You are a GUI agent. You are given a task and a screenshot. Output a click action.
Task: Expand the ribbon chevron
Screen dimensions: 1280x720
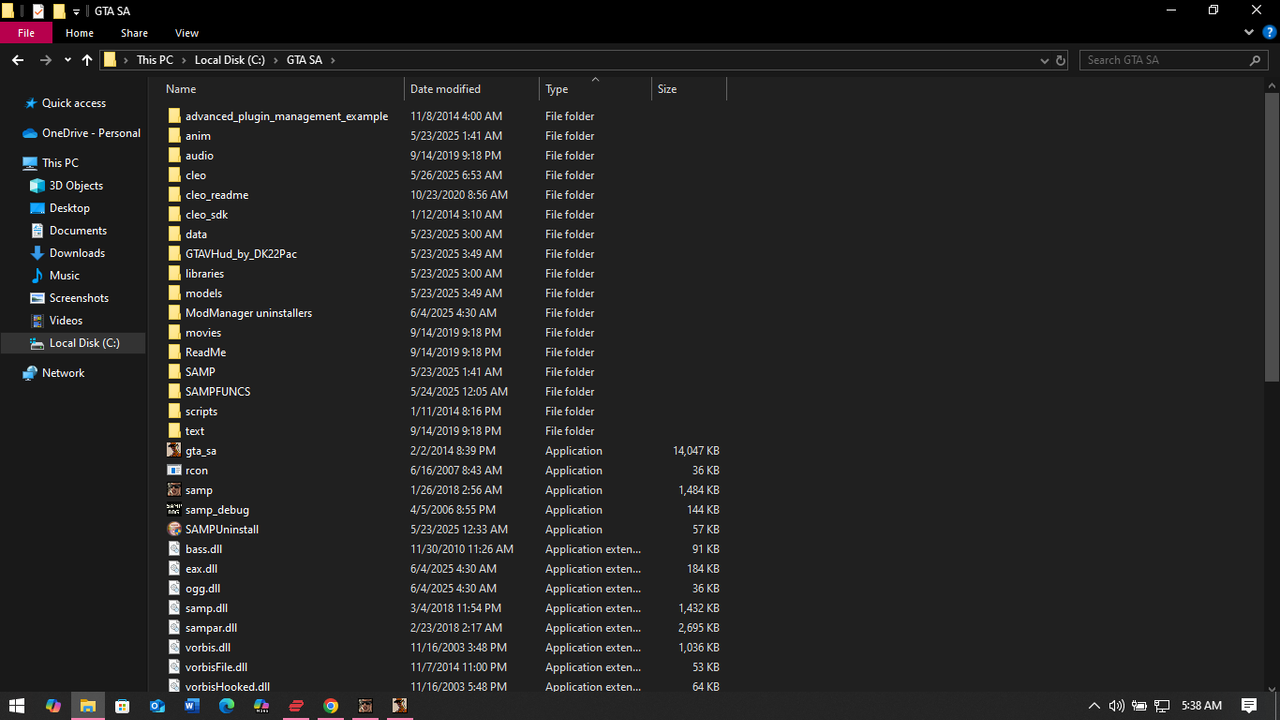pyautogui.click(x=1249, y=33)
